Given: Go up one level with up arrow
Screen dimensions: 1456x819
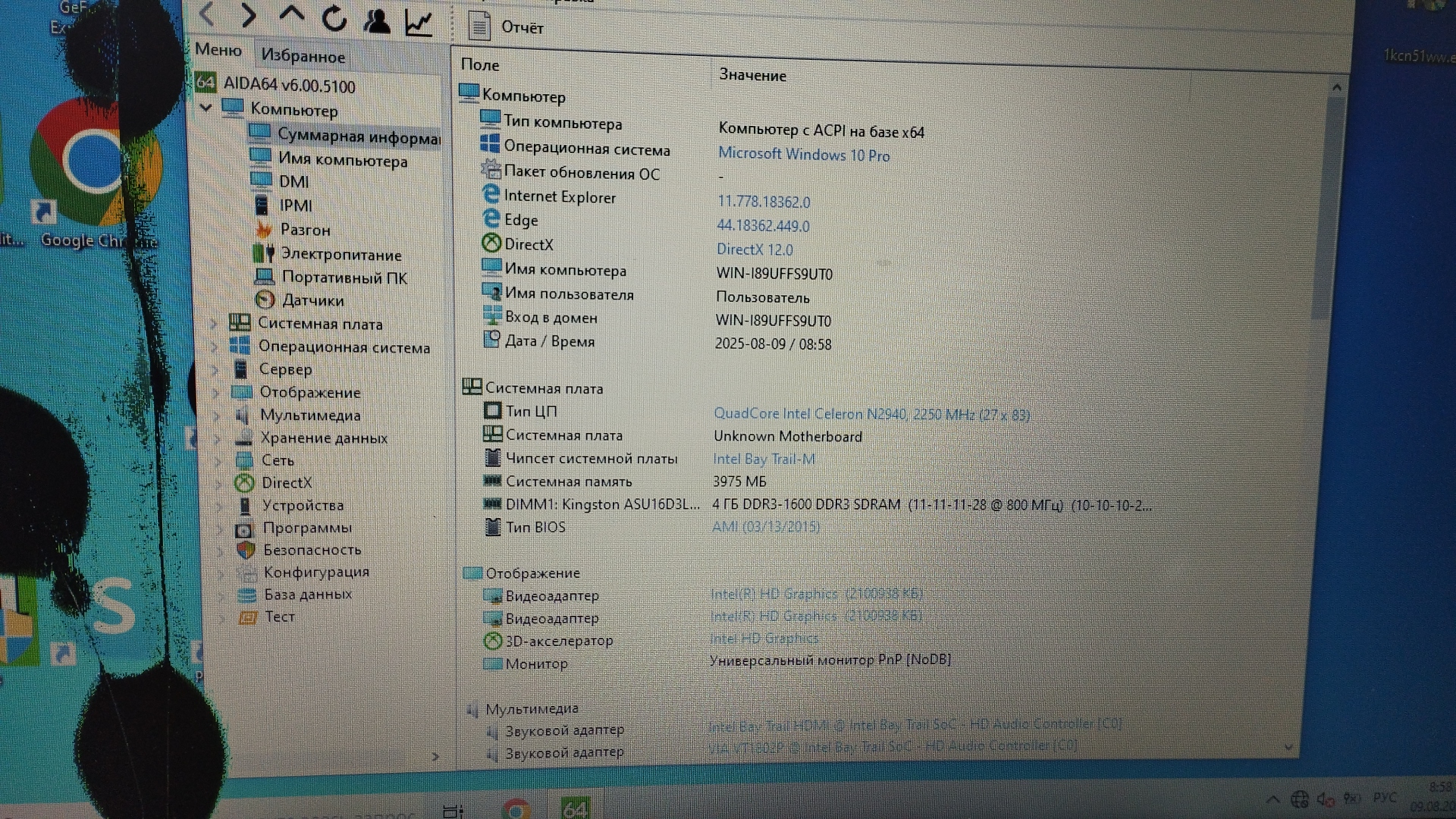Looking at the screenshot, I should click(x=291, y=14).
